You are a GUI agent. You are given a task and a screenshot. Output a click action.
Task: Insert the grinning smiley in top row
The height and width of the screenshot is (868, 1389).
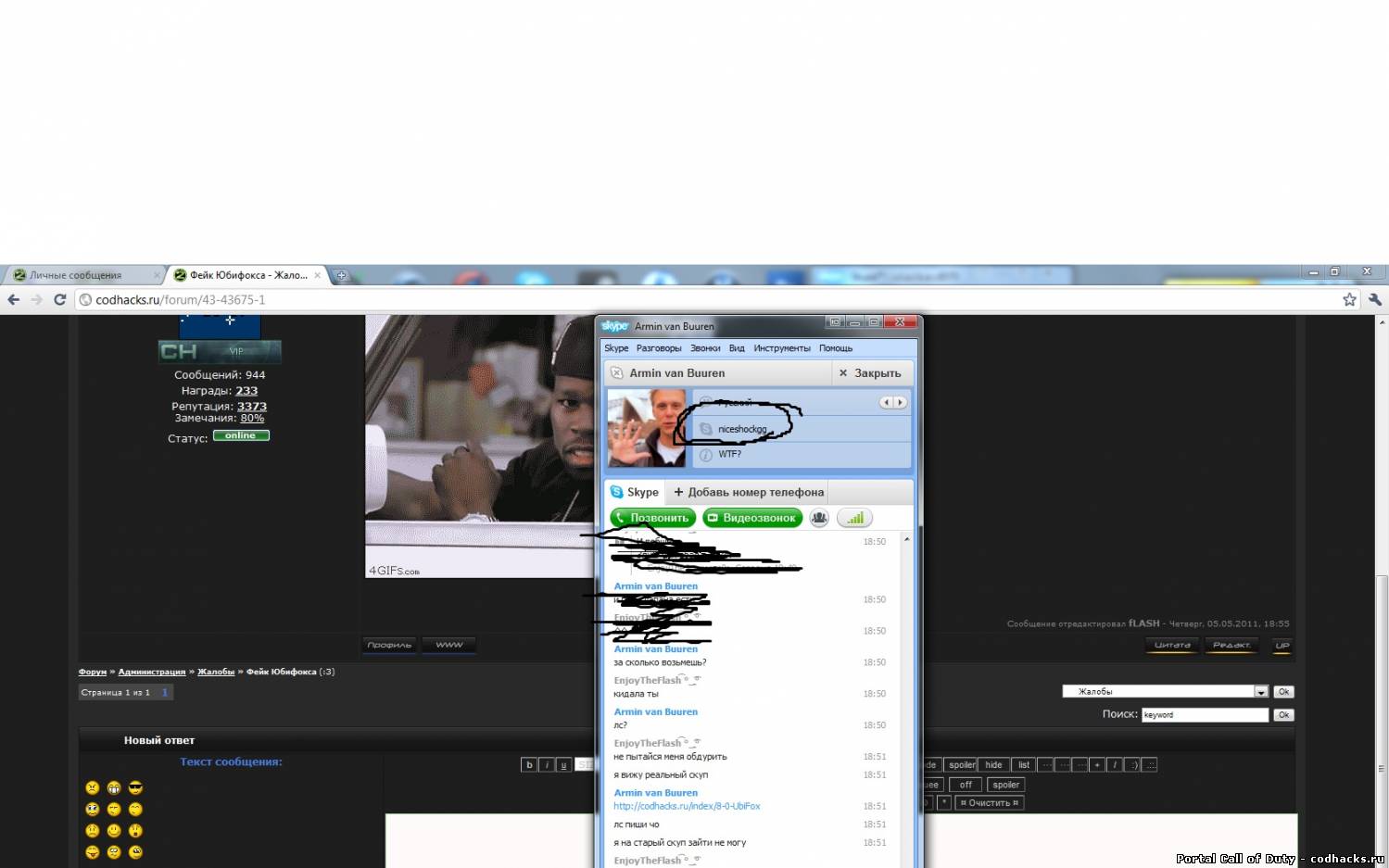114,787
